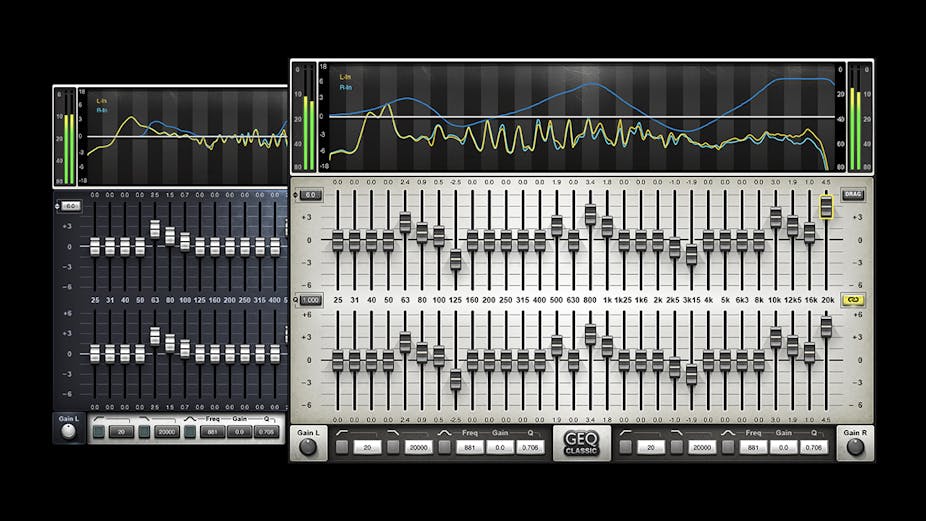Viewport: 926px width, 521px height.
Task: Toggle left channel high-pass filter button
Action: tap(342, 448)
